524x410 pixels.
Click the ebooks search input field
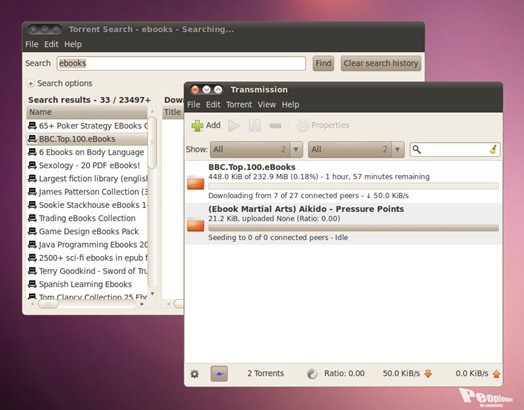pos(181,63)
